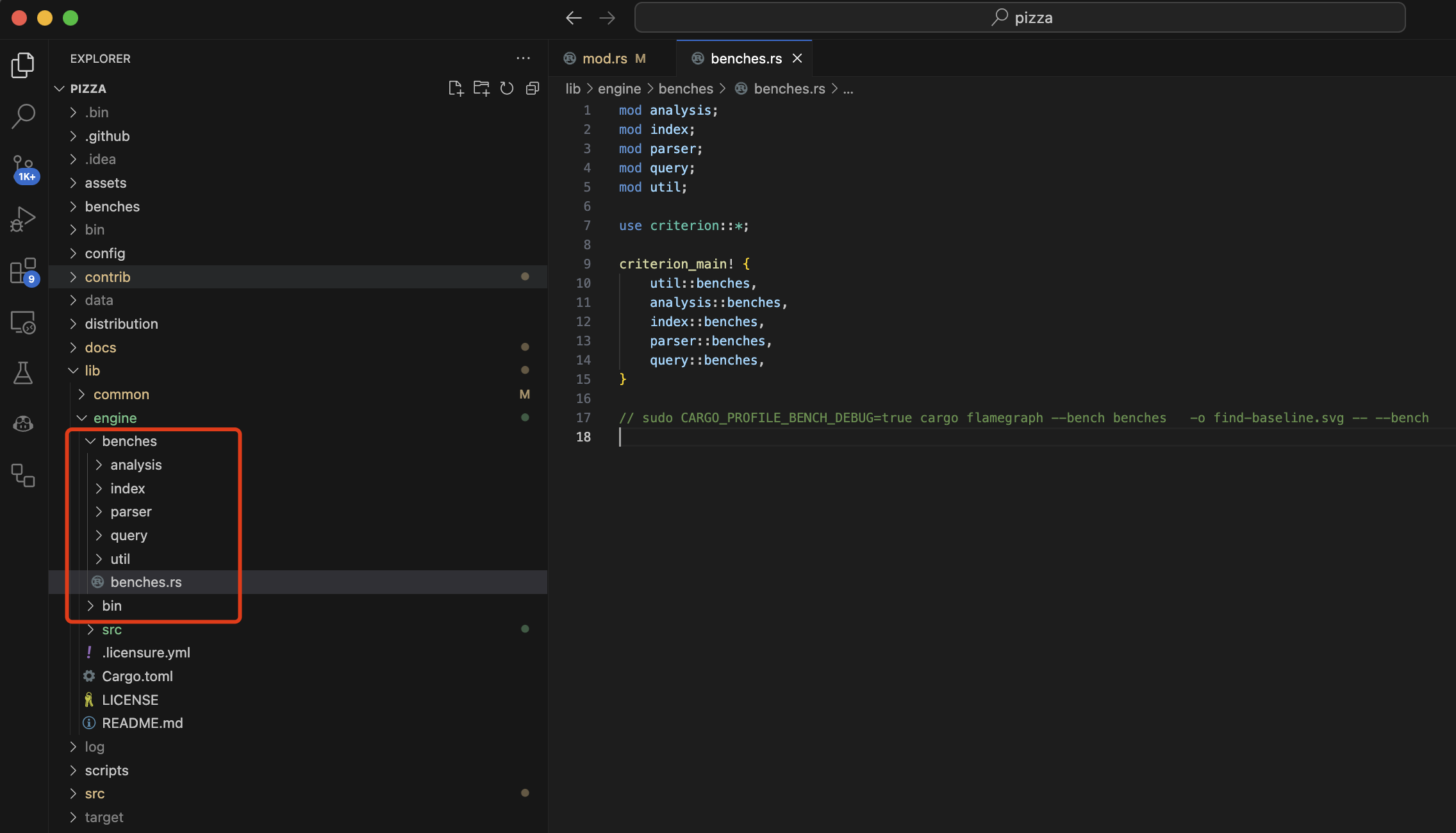Viewport: 1456px width, 833px height.
Task: Close the benches.rs editor tab
Action: (x=797, y=58)
